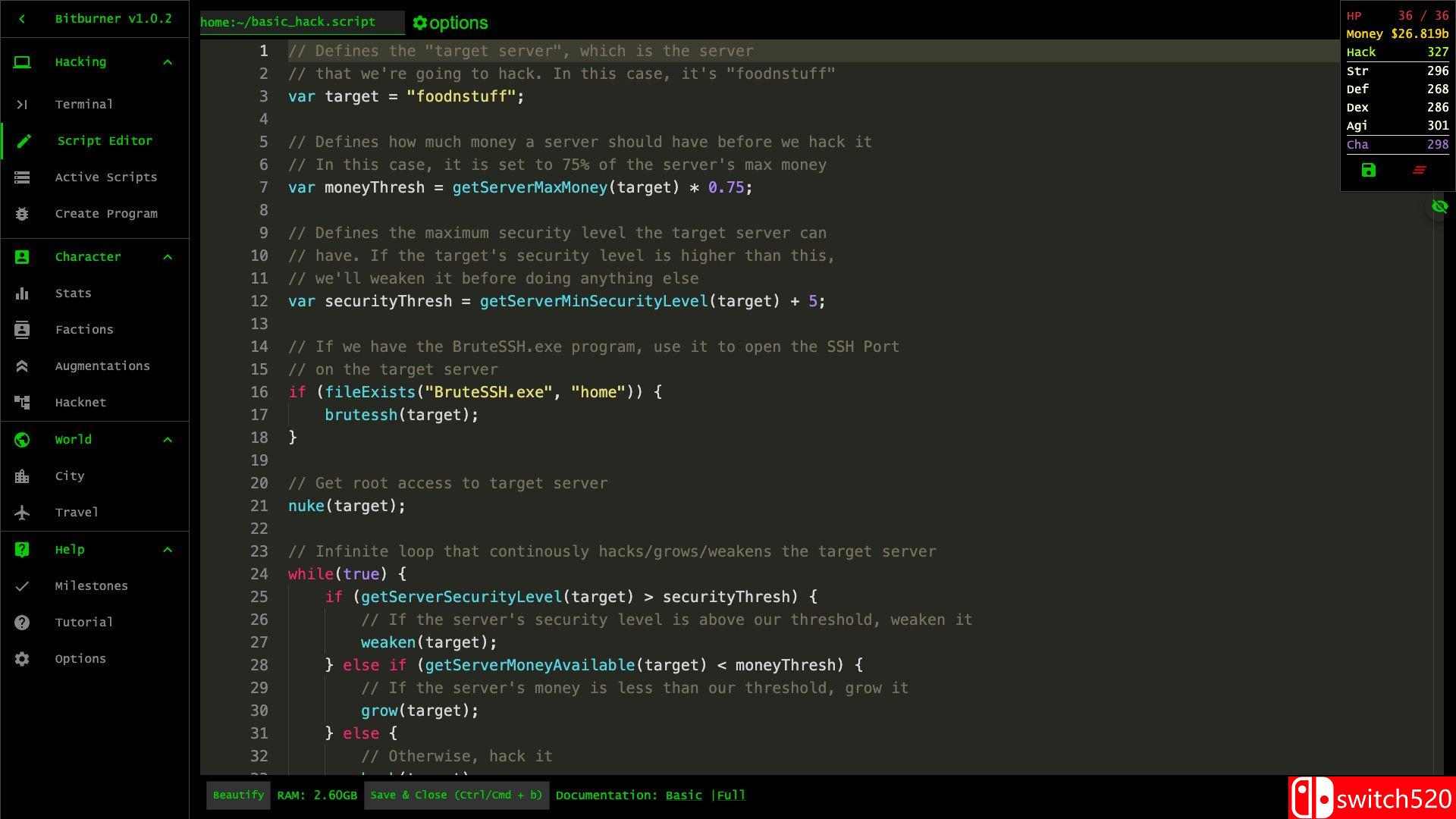Toggle overview panel visibility eye icon
Screen dimensions: 1456x819
pyautogui.click(x=1439, y=206)
